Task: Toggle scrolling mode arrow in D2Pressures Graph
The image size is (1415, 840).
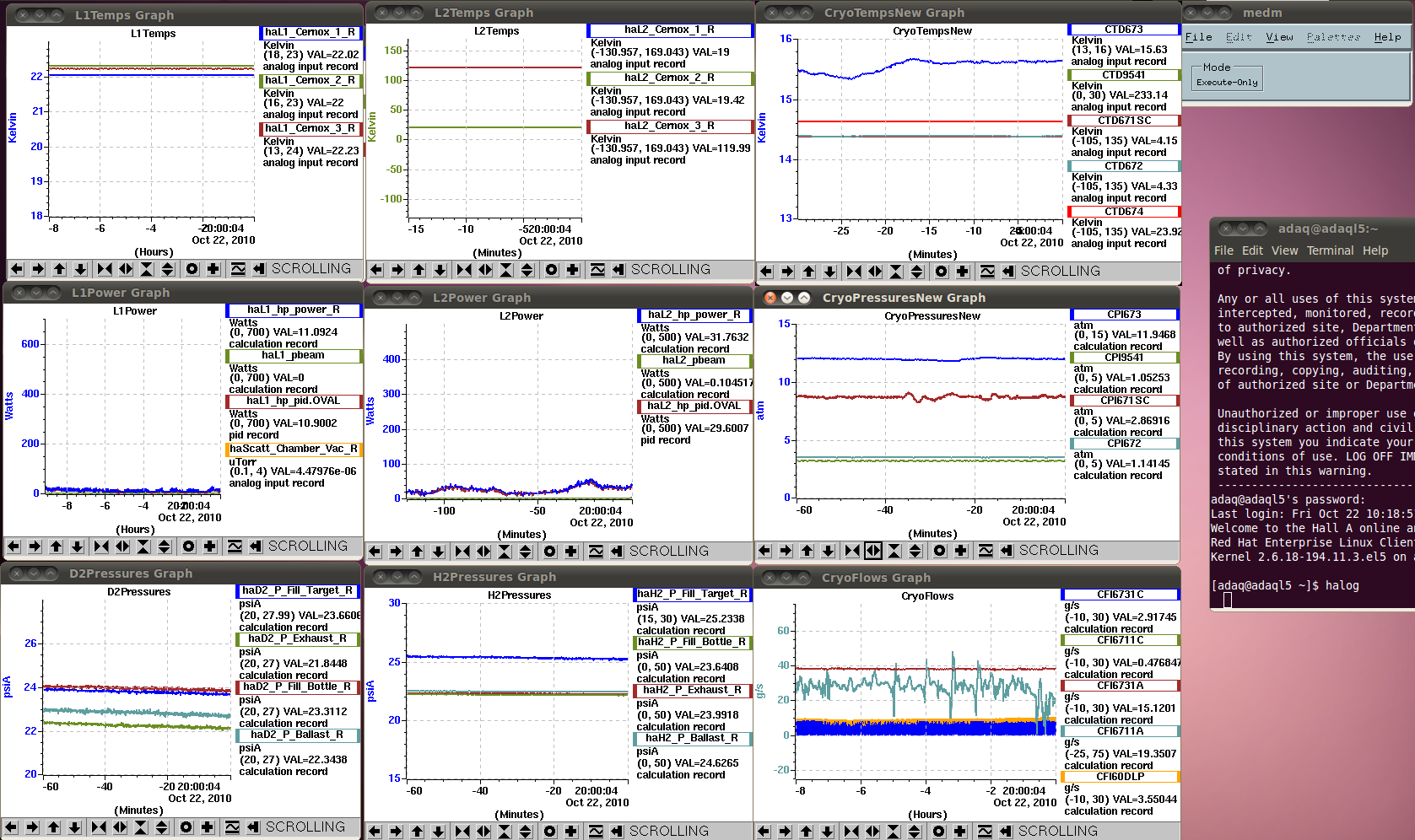Action: (x=253, y=827)
